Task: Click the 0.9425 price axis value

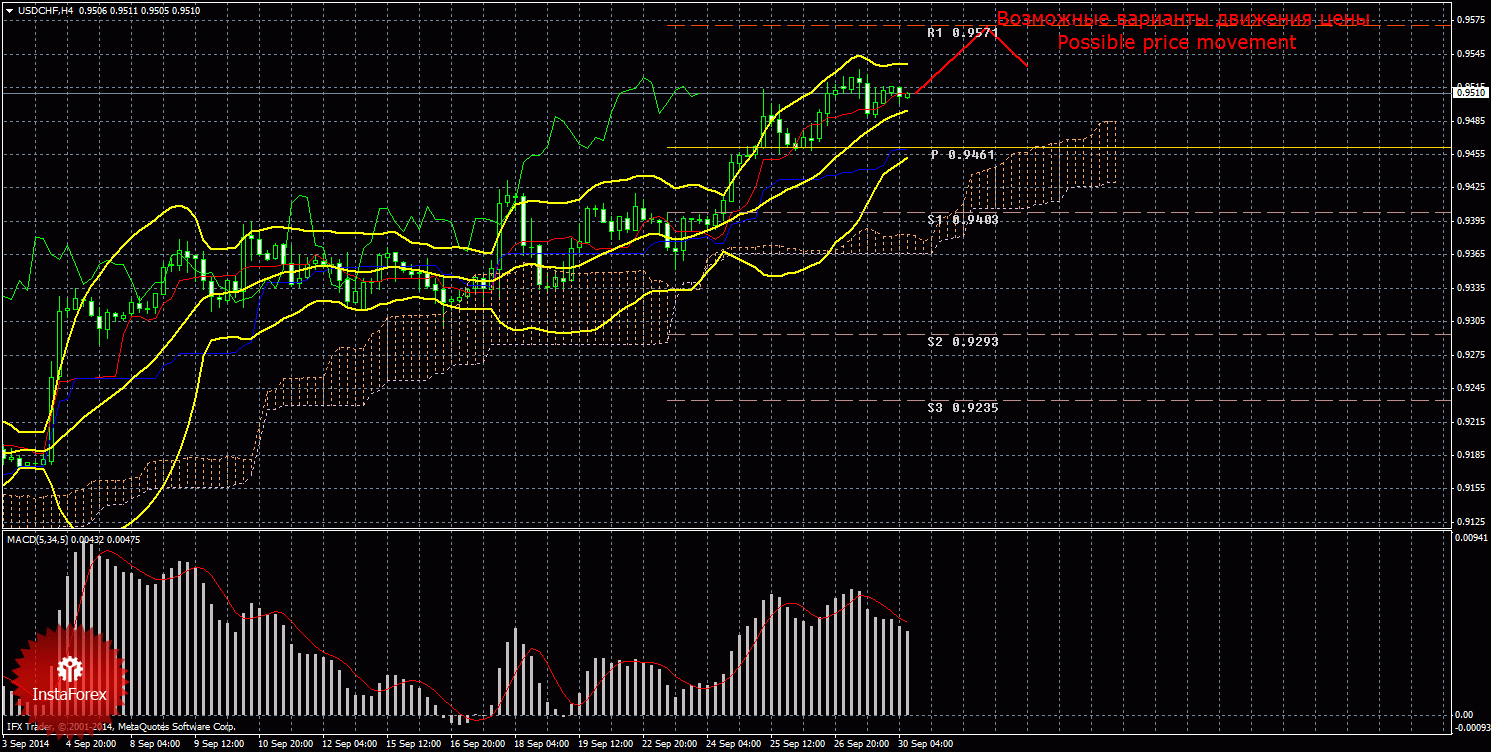Action: coord(1469,187)
